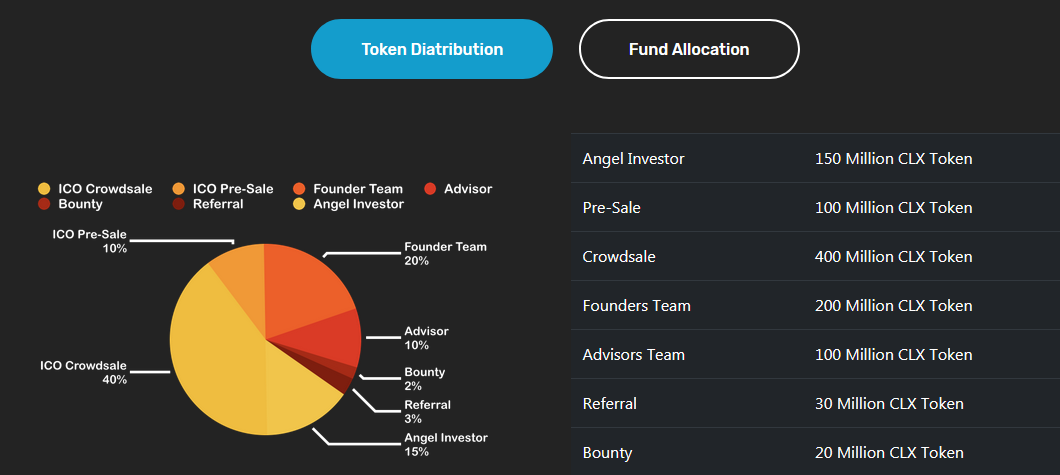1060x475 pixels.
Task: Click the Bounty 2% chart label
Action: [425, 379]
